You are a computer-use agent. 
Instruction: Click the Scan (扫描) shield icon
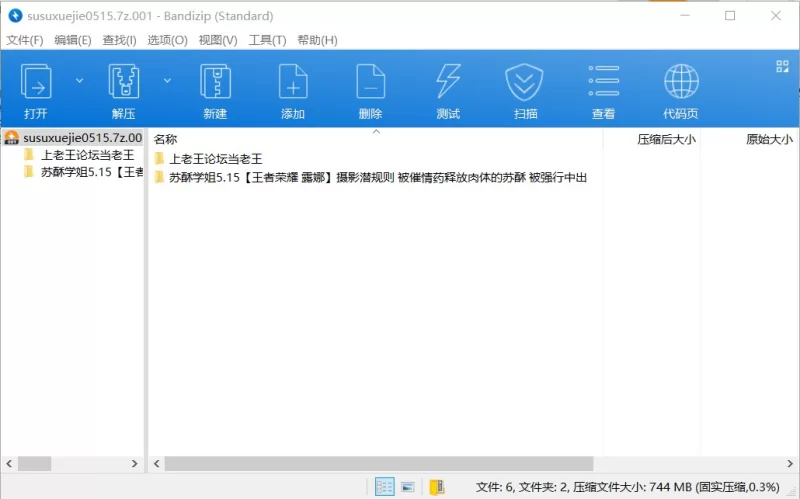pos(524,82)
